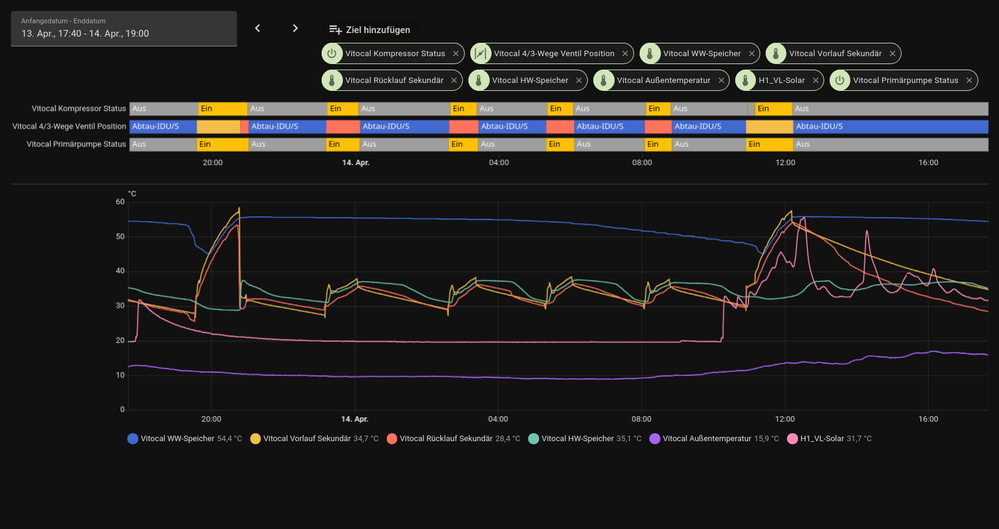
Task: Click the power icon on Vitocal Kompressor Status chip
Action: click(331, 54)
